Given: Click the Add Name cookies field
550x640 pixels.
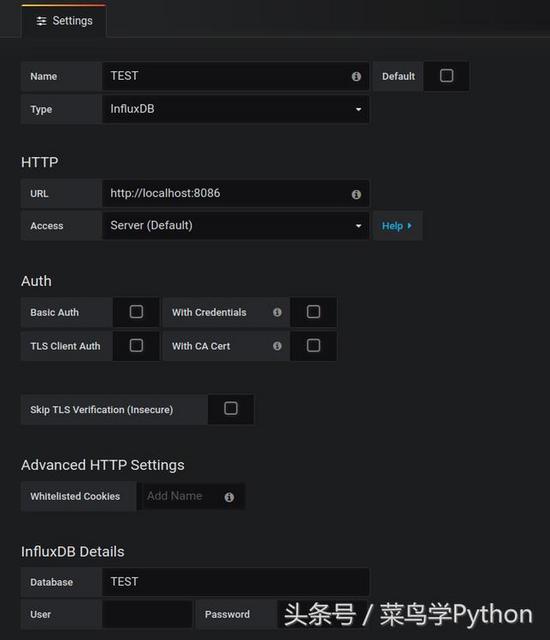Looking at the screenshot, I should [183, 496].
